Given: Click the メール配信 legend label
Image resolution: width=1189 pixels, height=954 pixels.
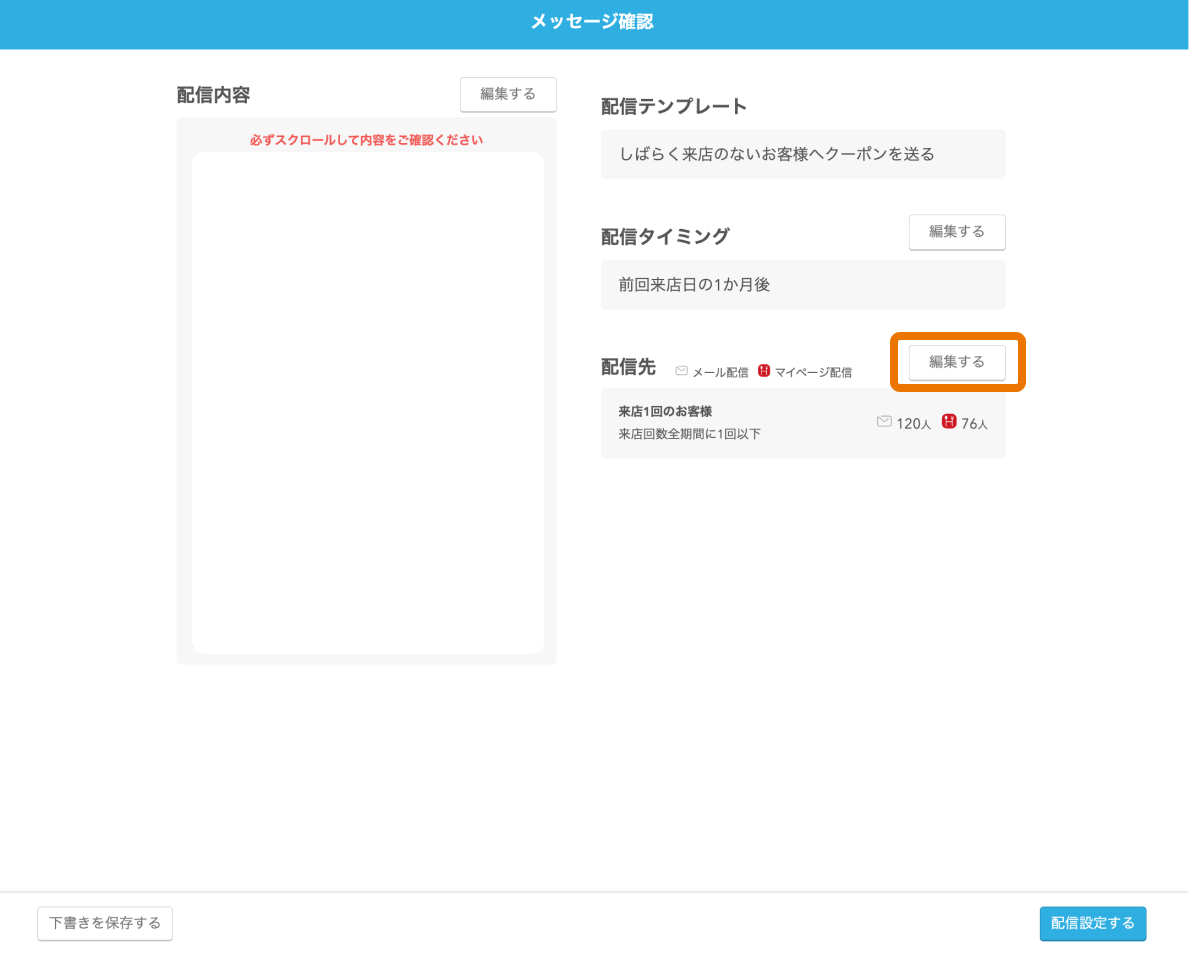Looking at the screenshot, I should tap(720, 372).
